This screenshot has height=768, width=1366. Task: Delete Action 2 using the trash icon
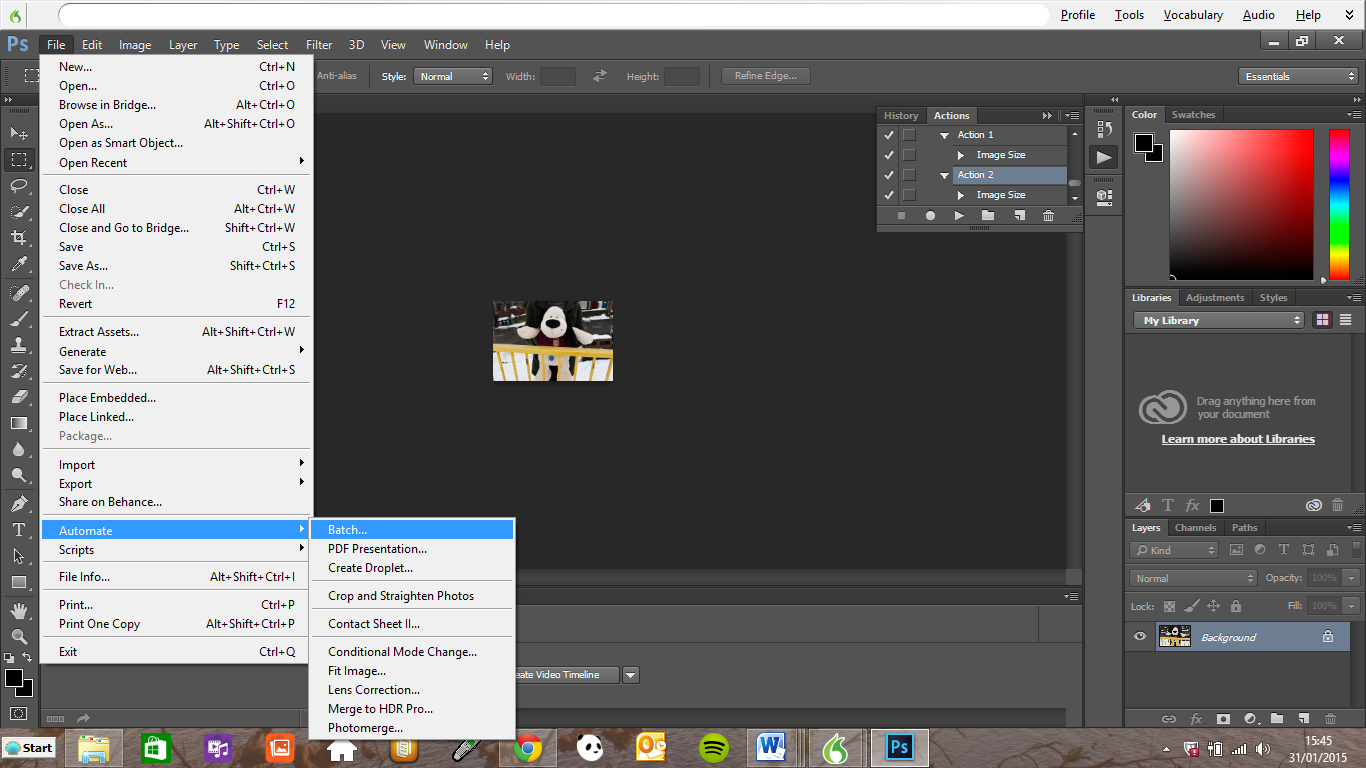(1049, 216)
